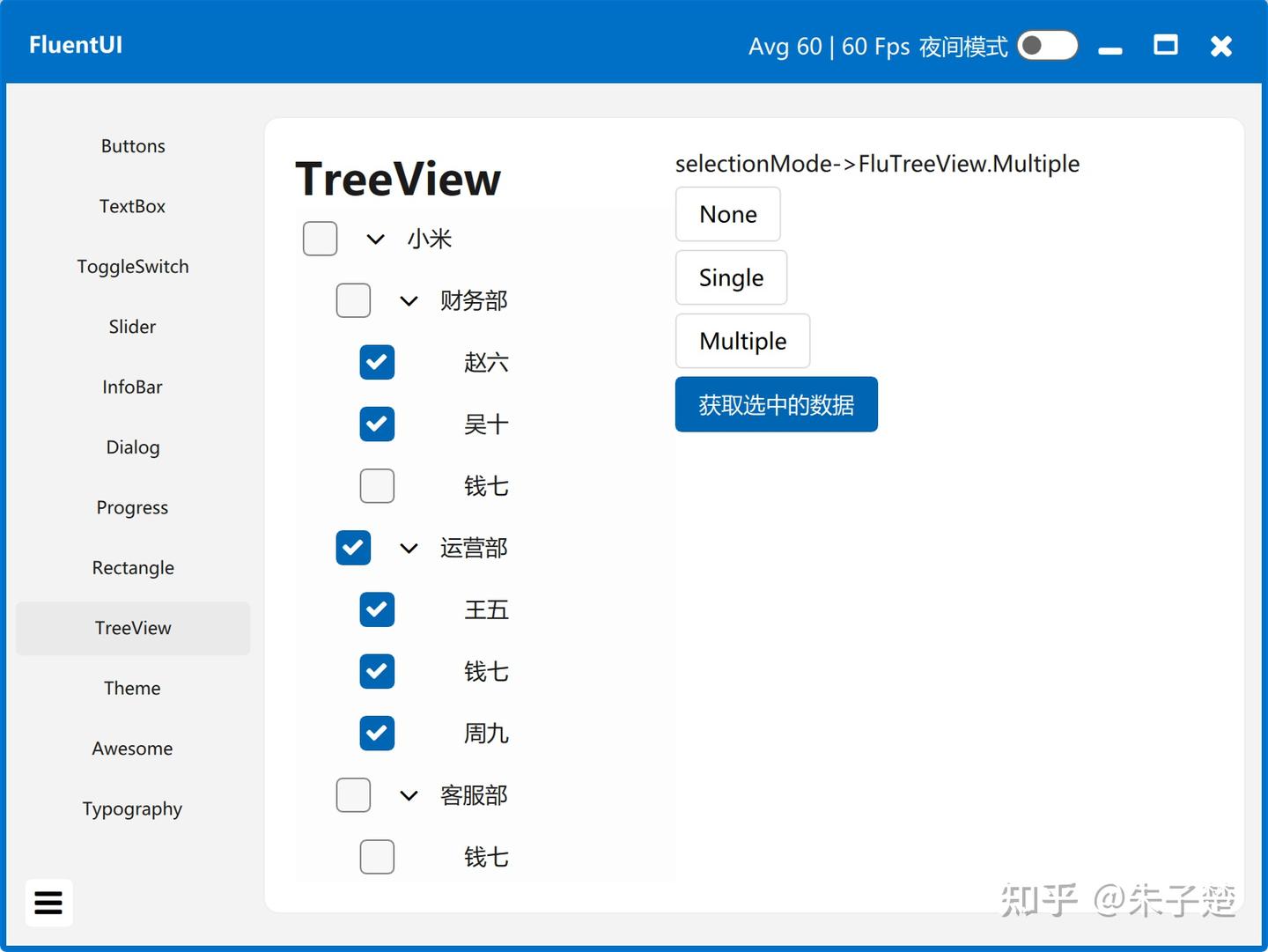Image resolution: width=1268 pixels, height=952 pixels.
Task: Collapse the 客服部 branch
Action: [x=408, y=794]
